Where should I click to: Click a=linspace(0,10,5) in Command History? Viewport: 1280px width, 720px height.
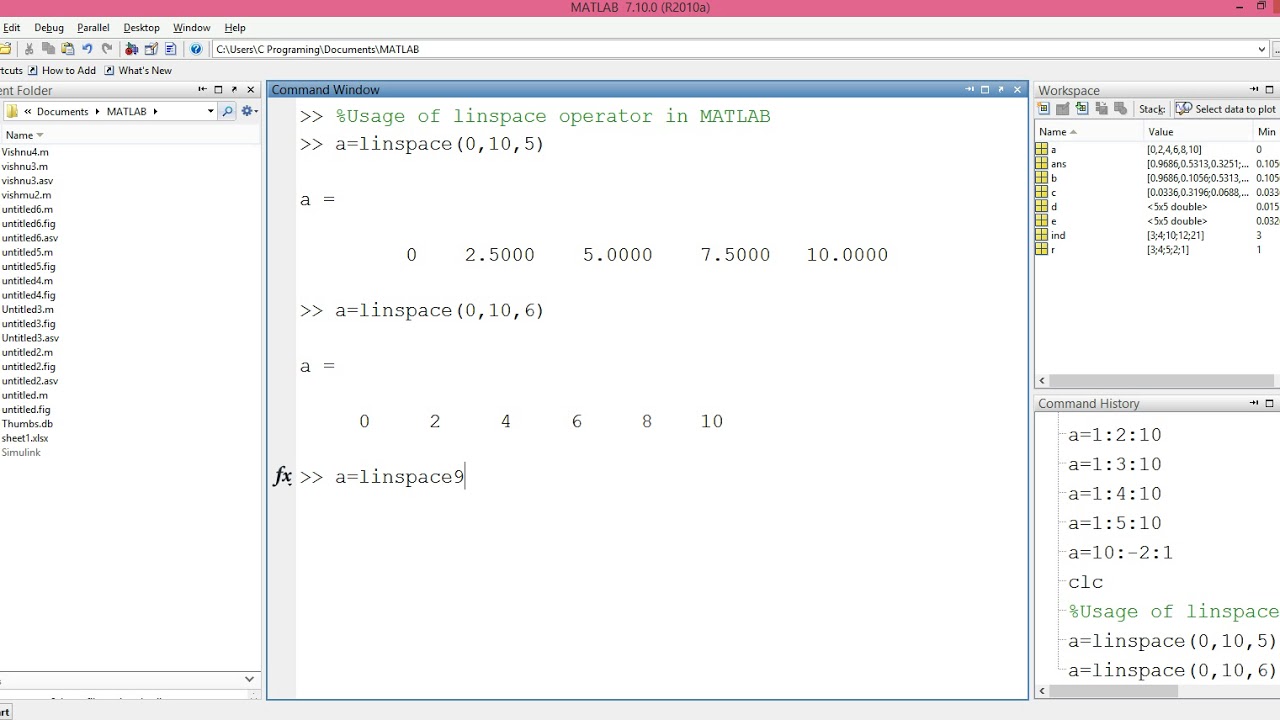coord(1172,641)
